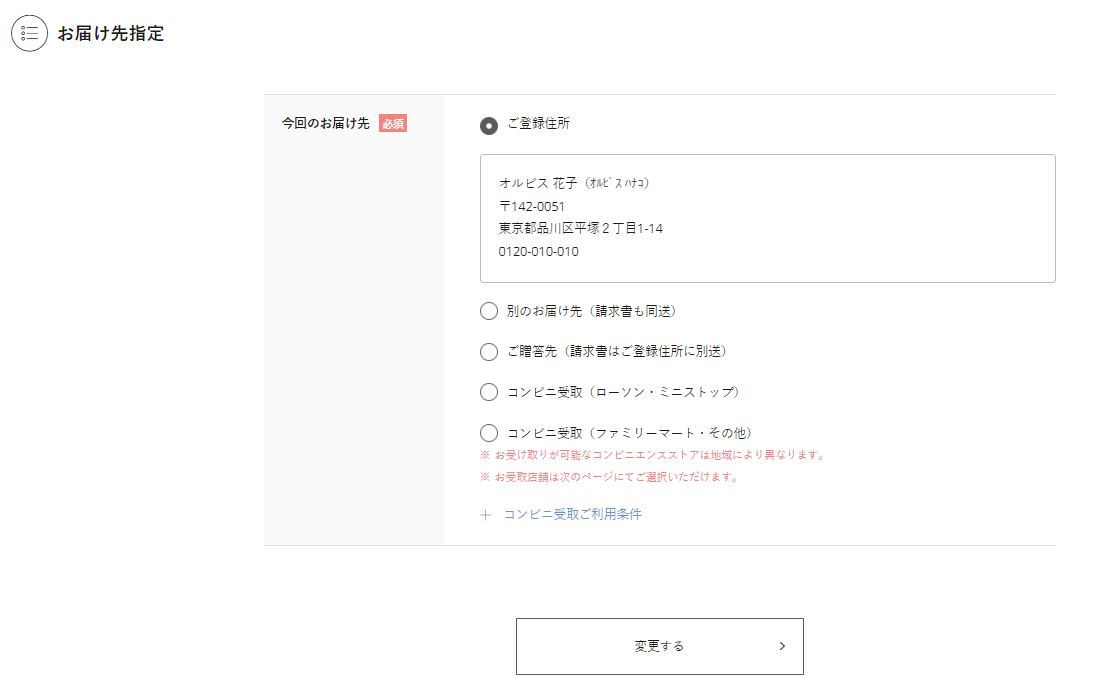
Task: Click the お届け先指定 page heading
Action: 111,34
